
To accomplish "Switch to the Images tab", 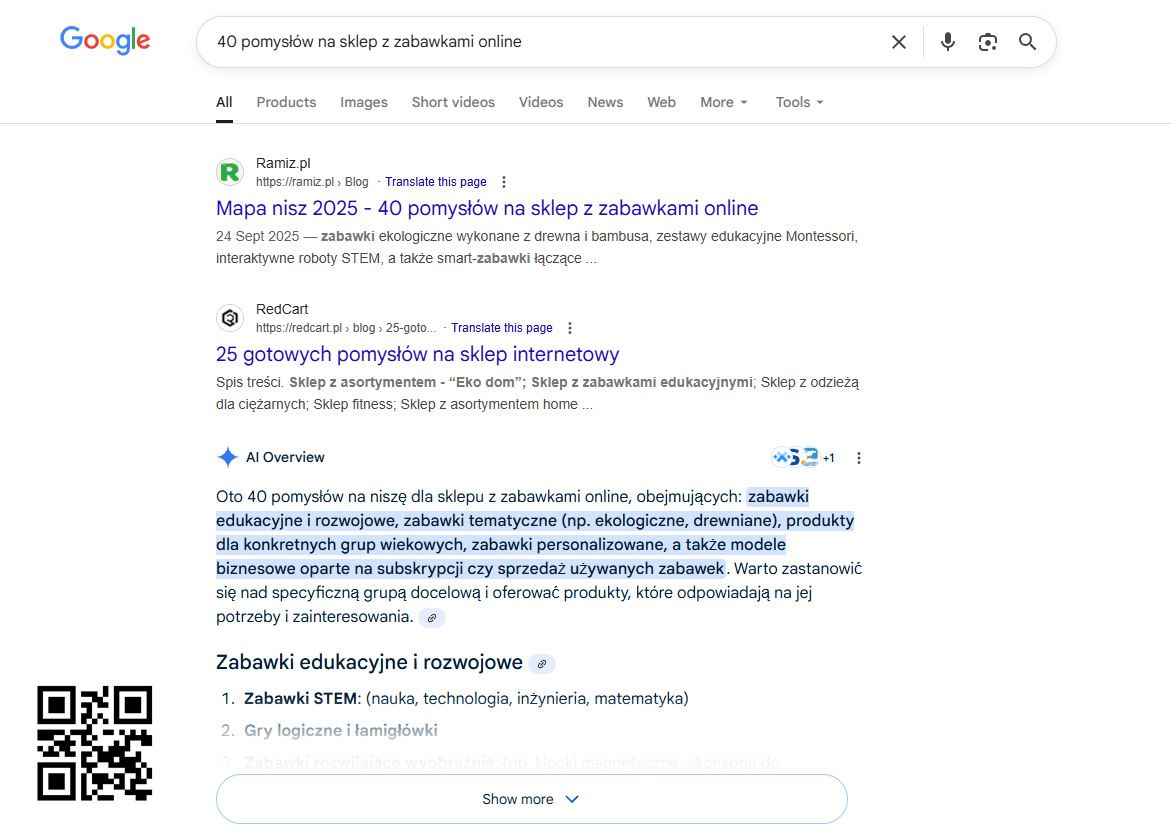I will (x=364, y=102).
